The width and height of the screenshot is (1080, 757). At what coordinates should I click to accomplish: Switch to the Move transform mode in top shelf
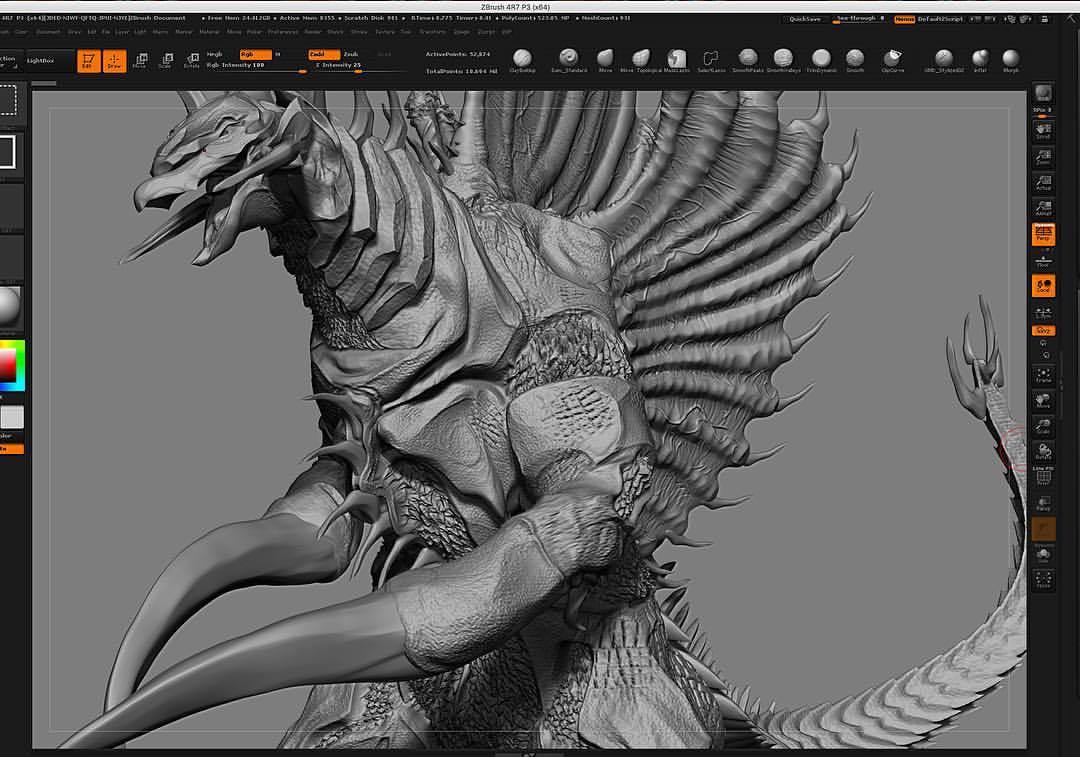(140, 61)
